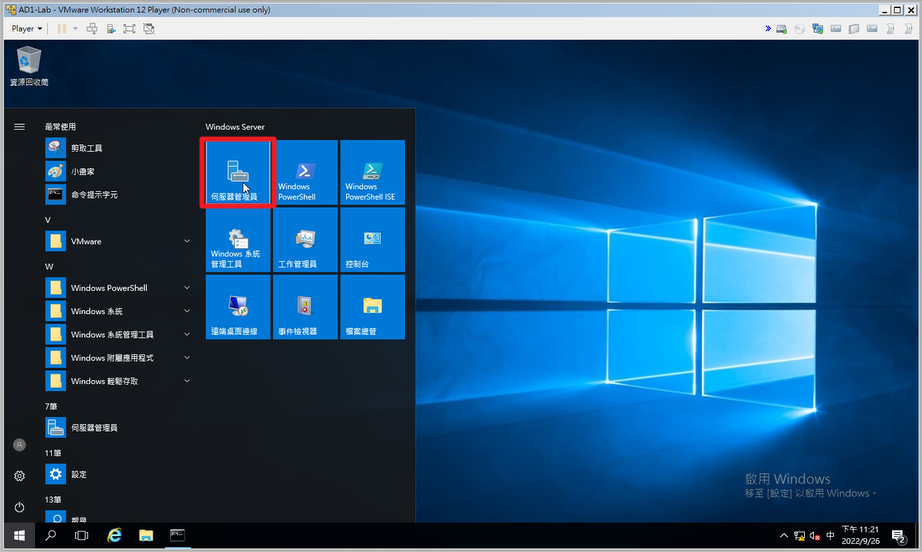Screen dimensions: 922x552
Task: Click the user account icon in Start menu
Action: 19,445
